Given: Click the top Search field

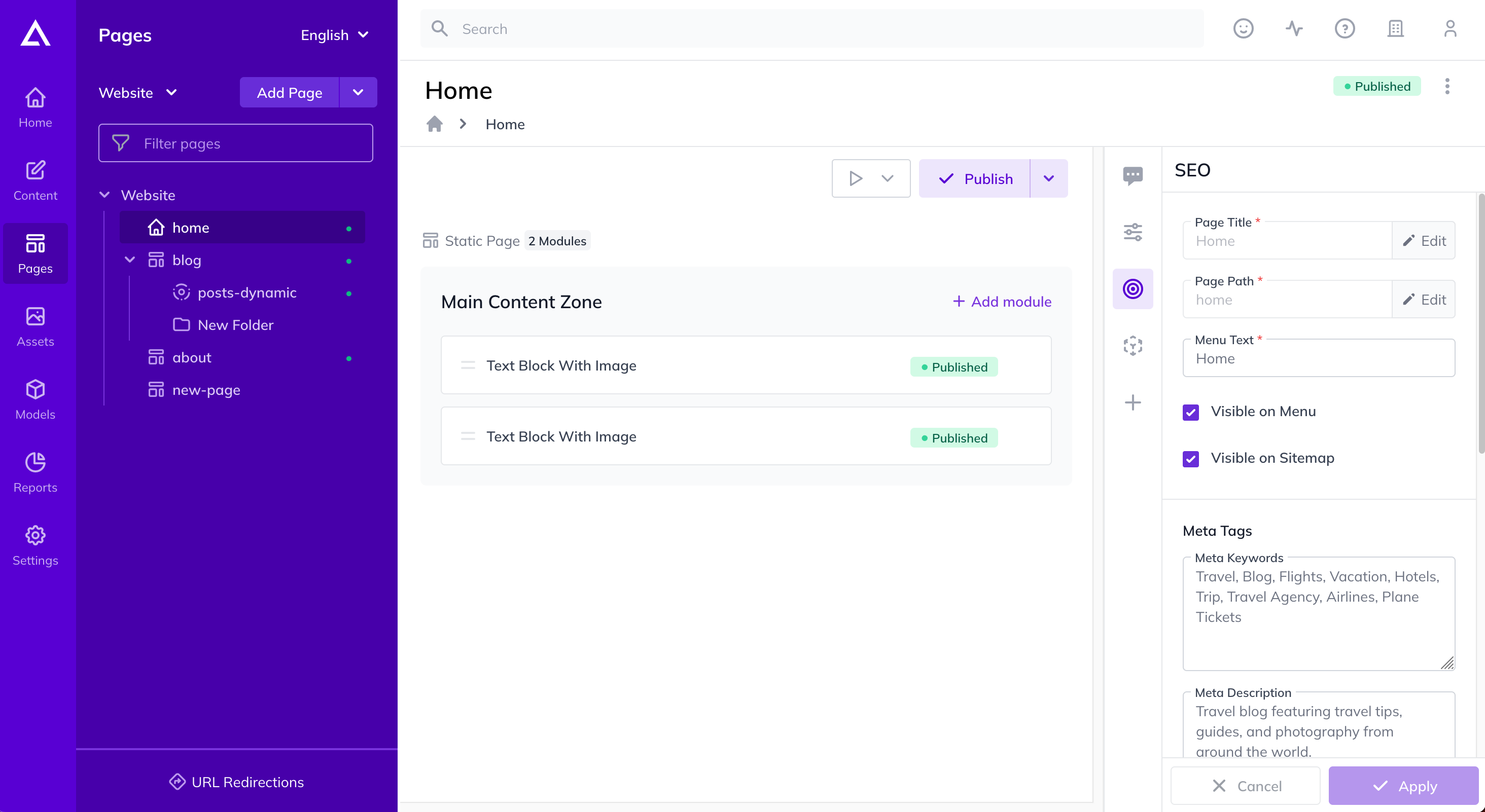Looking at the screenshot, I should pyautogui.click(x=811, y=29).
